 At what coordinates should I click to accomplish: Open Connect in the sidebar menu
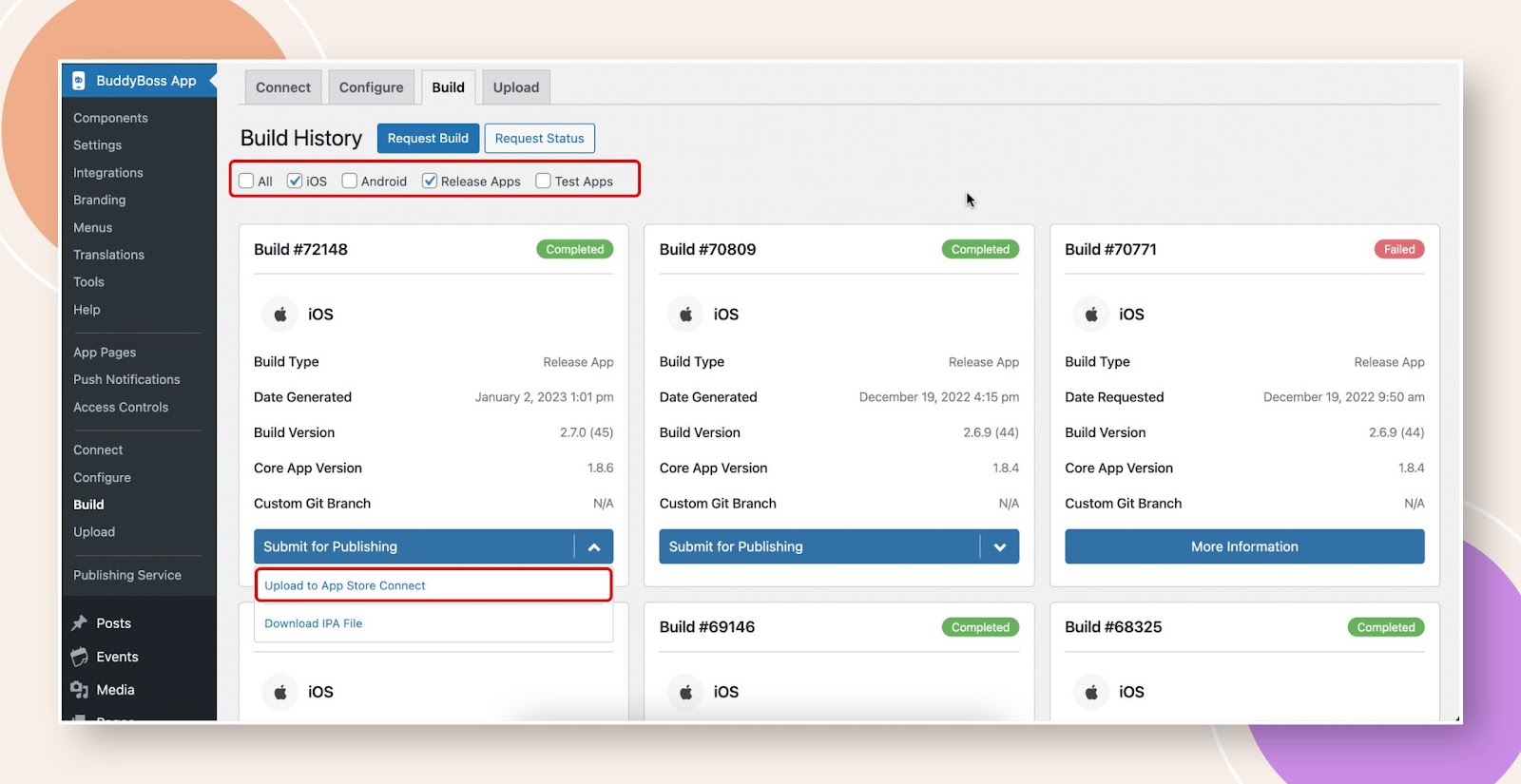click(98, 449)
